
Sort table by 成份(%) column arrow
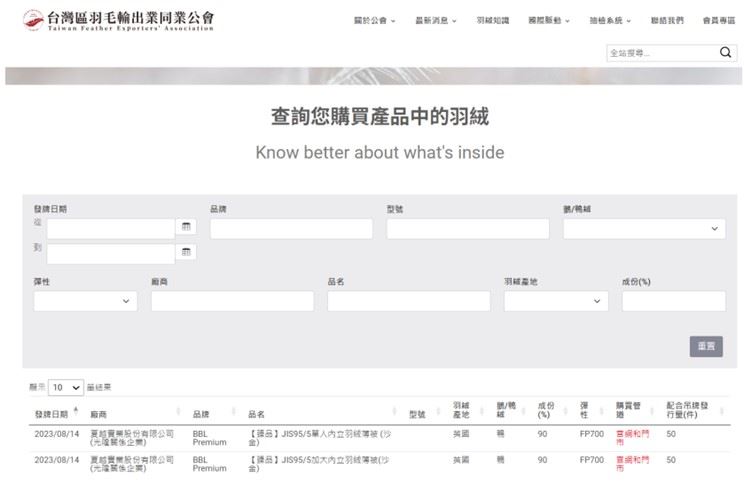pos(565,411)
